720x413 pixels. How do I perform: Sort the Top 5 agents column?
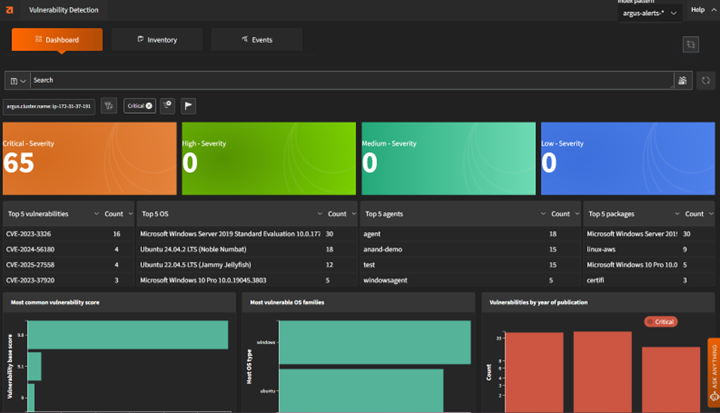click(x=545, y=213)
